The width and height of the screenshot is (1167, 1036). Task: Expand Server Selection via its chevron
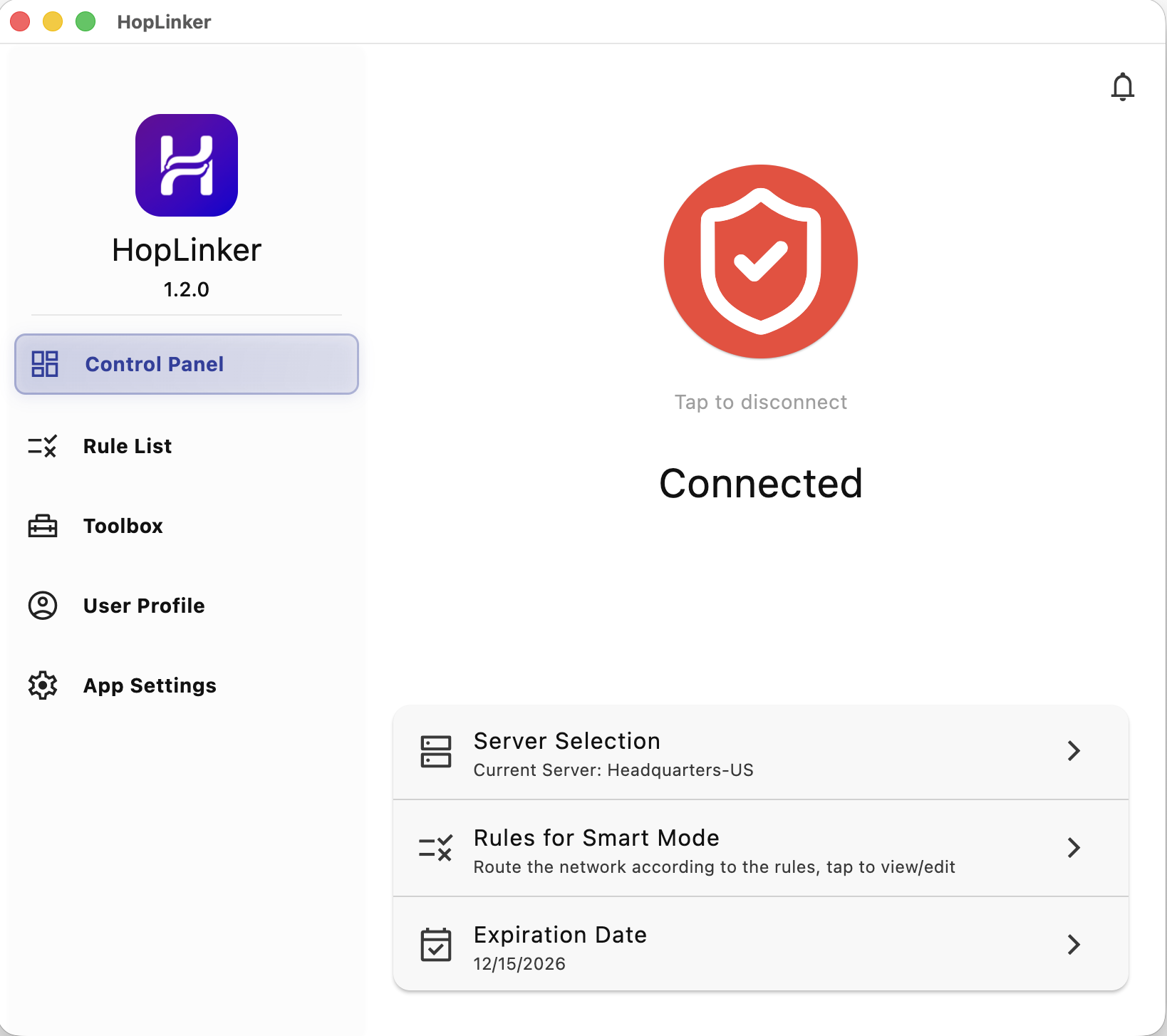tap(1074, 752)
